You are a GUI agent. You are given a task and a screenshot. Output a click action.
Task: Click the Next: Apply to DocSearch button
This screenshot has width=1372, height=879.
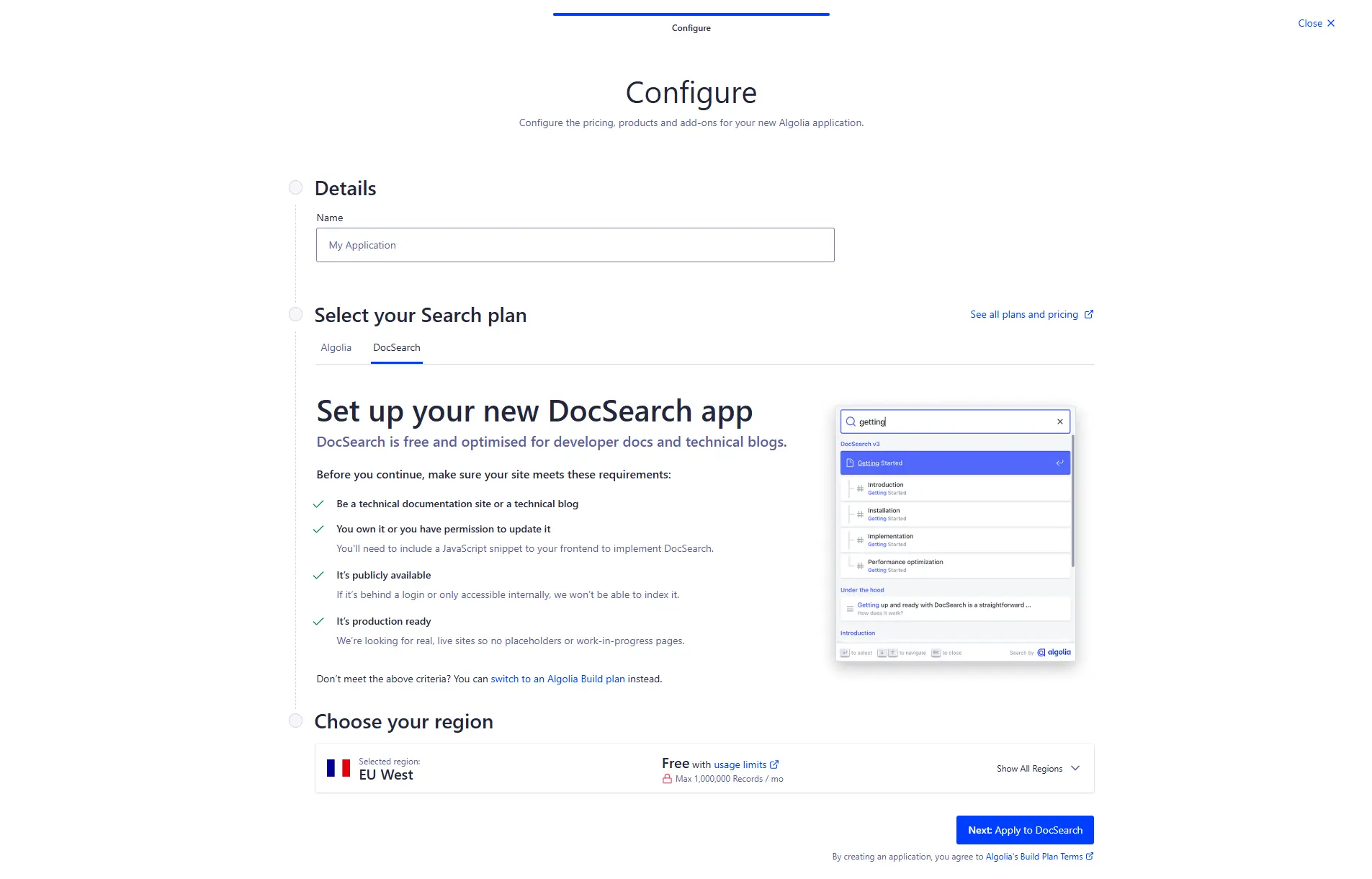pyautogui.click(x=1024, y=829)
